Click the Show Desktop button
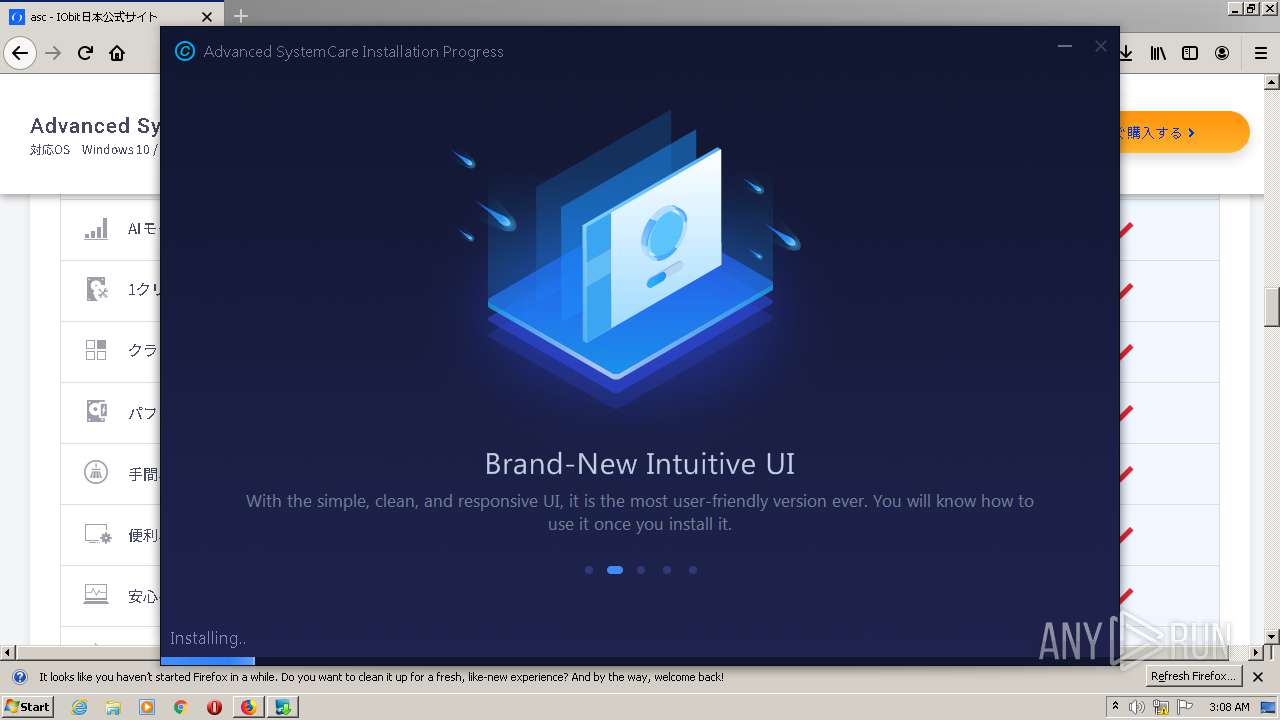This screenshot has height=720, width=1280. pos(1269,707)
